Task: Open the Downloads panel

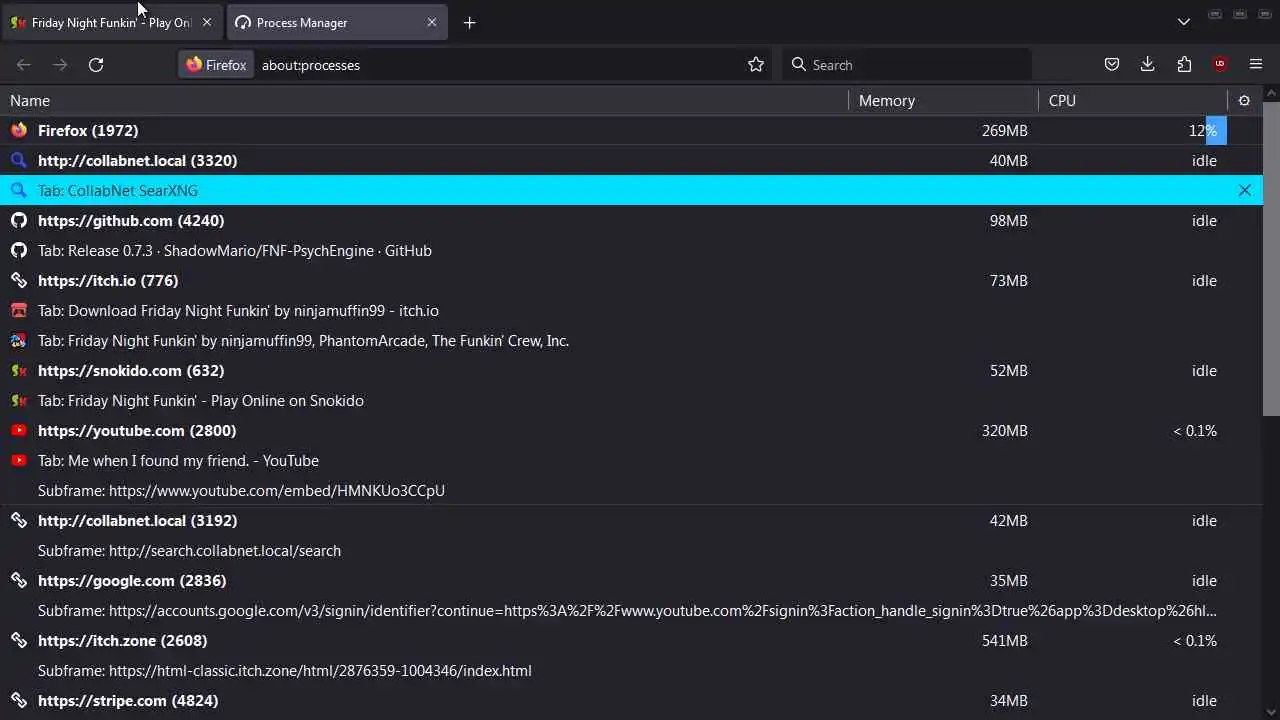Action: pyautogui.click(x=1148, y=64)
